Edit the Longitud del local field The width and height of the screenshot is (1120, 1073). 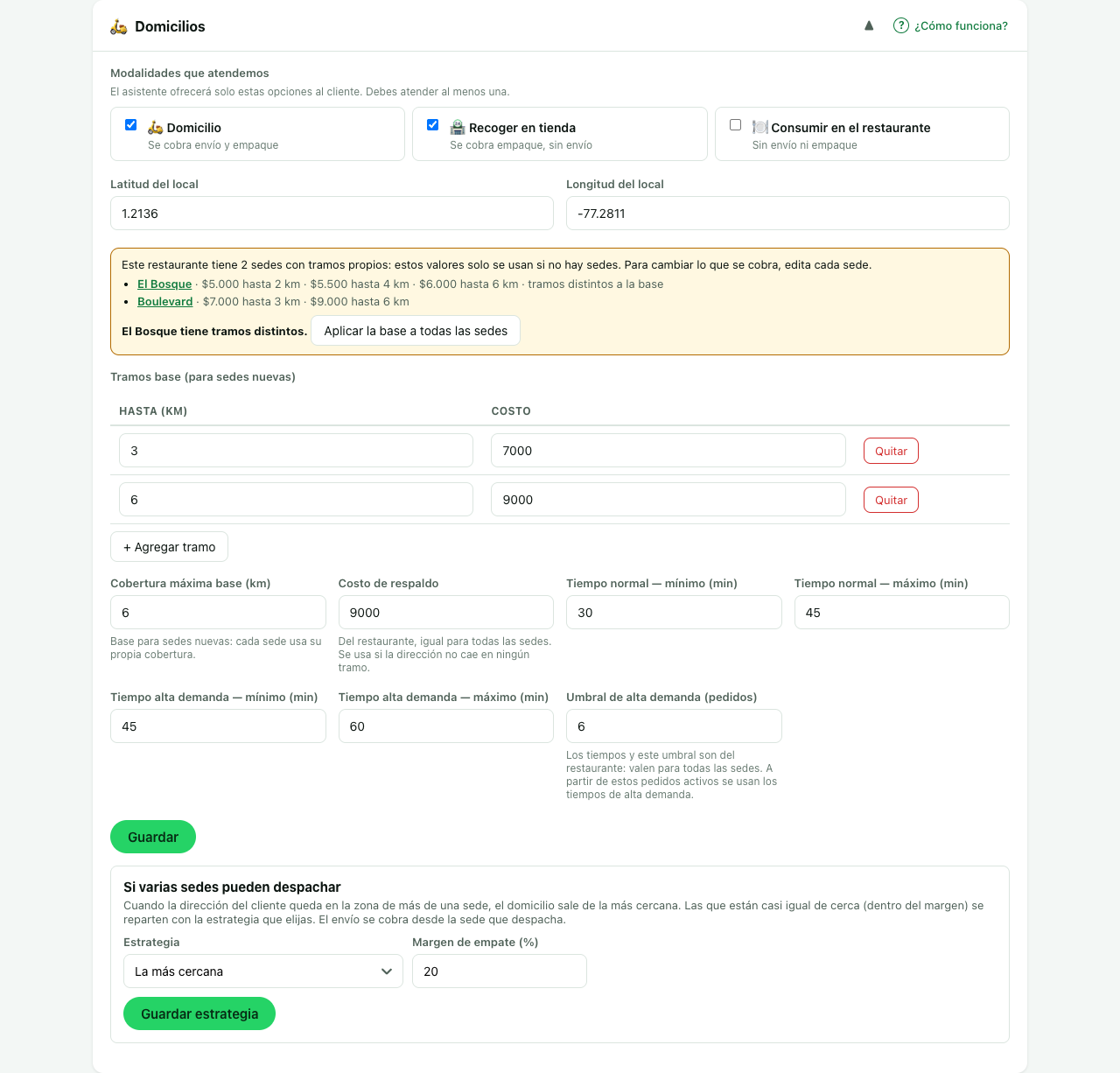[x=787, y=214]
